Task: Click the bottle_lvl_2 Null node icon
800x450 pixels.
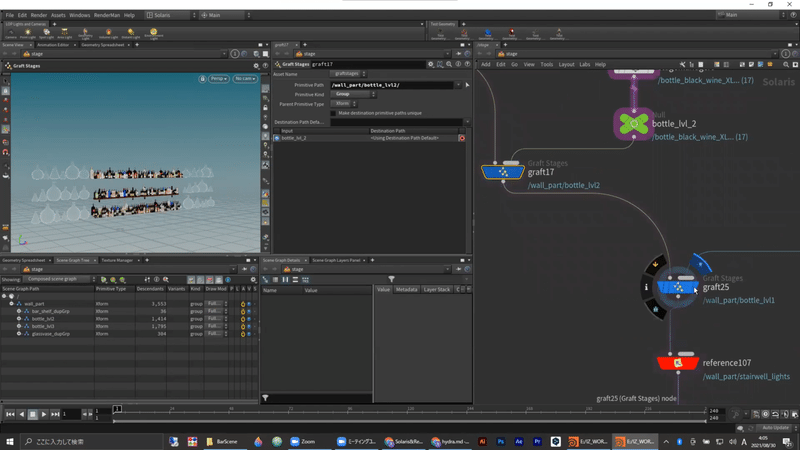Action: [x=632, y=124]
